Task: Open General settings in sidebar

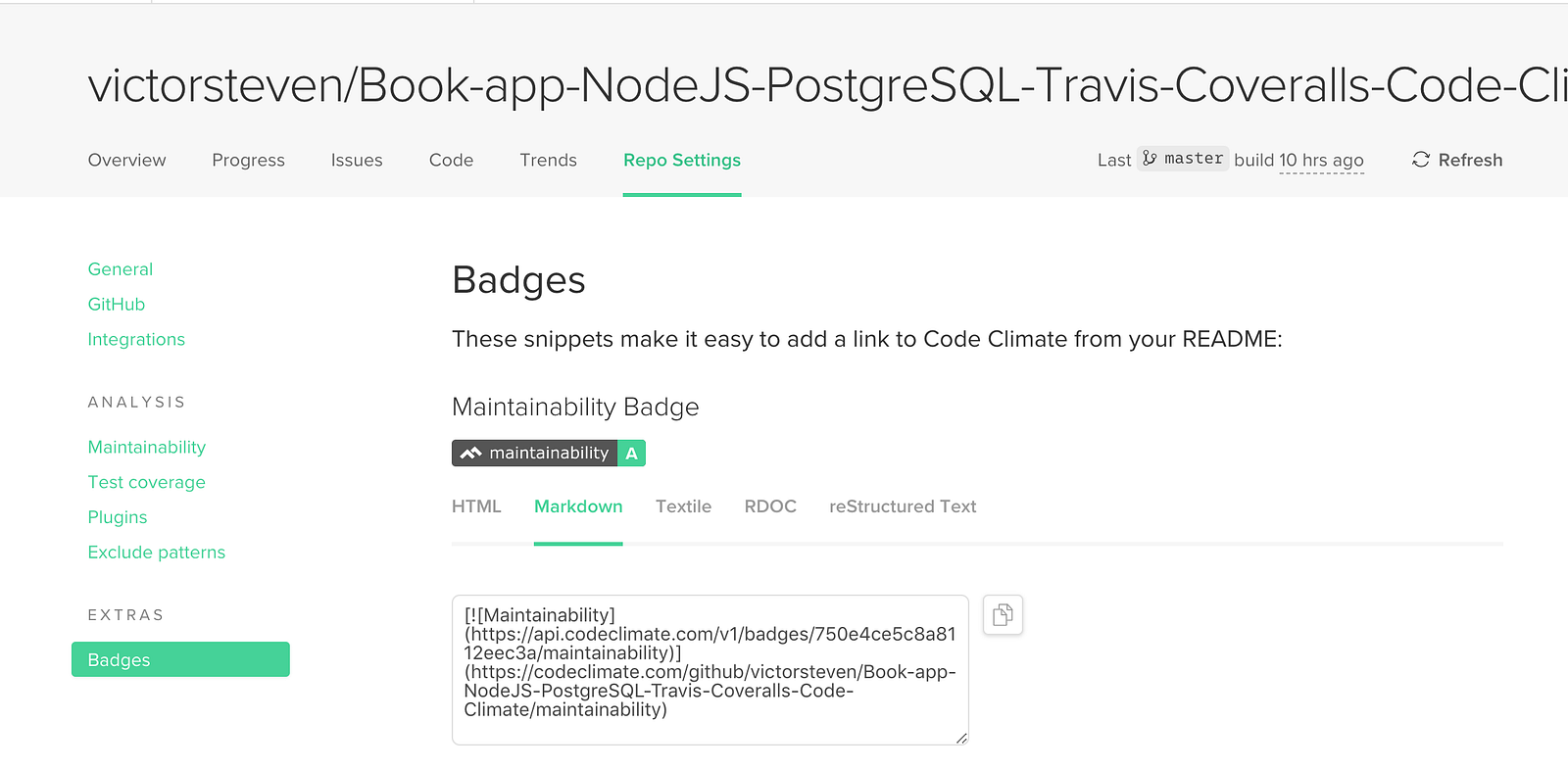Action: [x=120, y=269]
